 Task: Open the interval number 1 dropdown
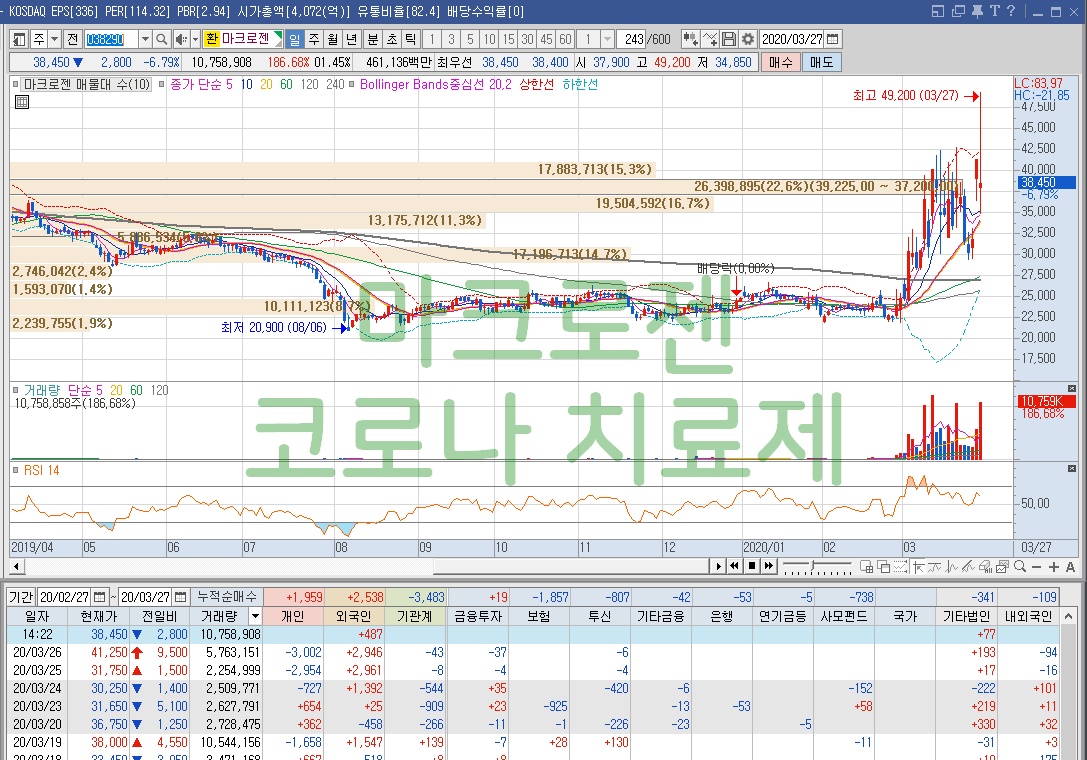tap(608, 40)
